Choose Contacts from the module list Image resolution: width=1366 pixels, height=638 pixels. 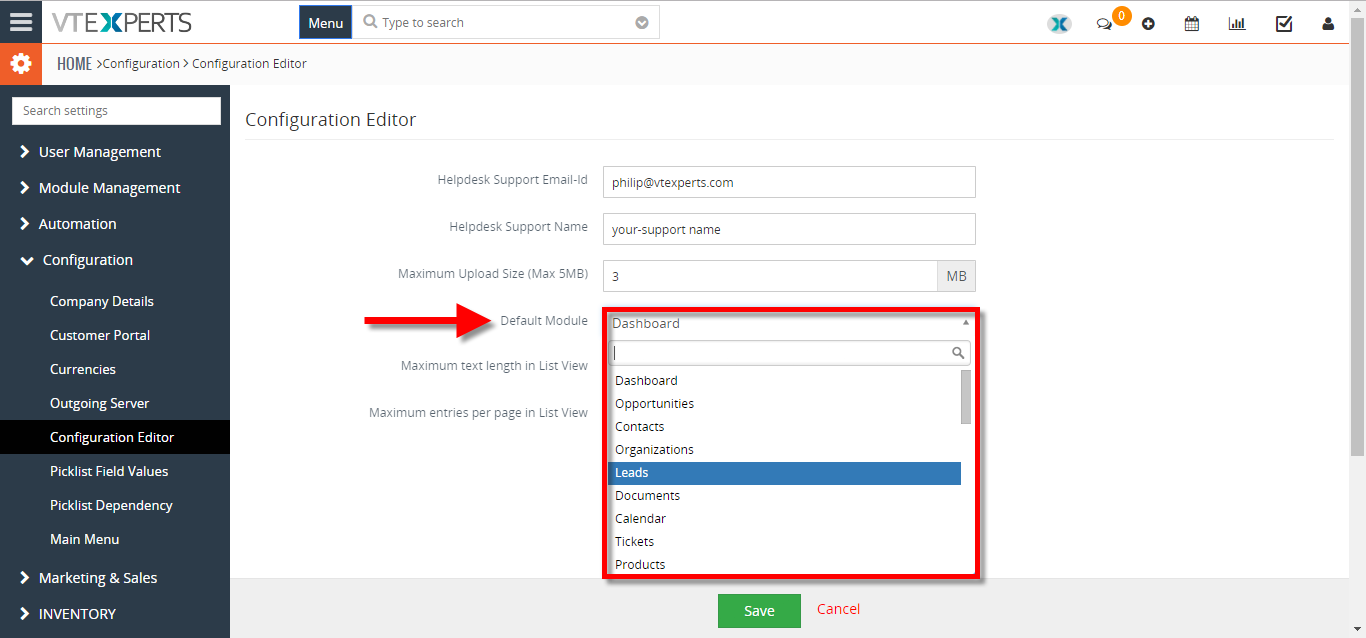784,427
